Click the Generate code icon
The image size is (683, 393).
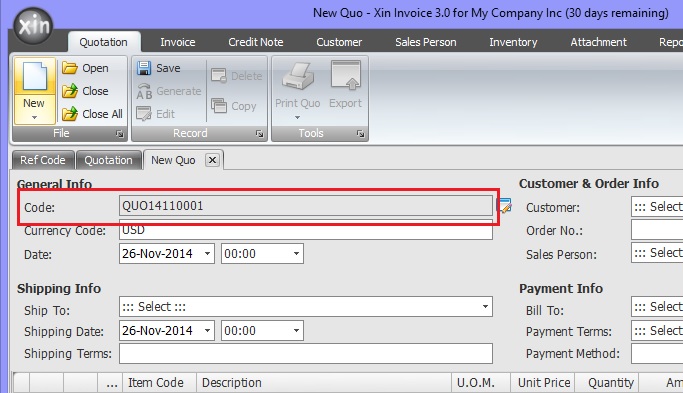click(144, 91)
